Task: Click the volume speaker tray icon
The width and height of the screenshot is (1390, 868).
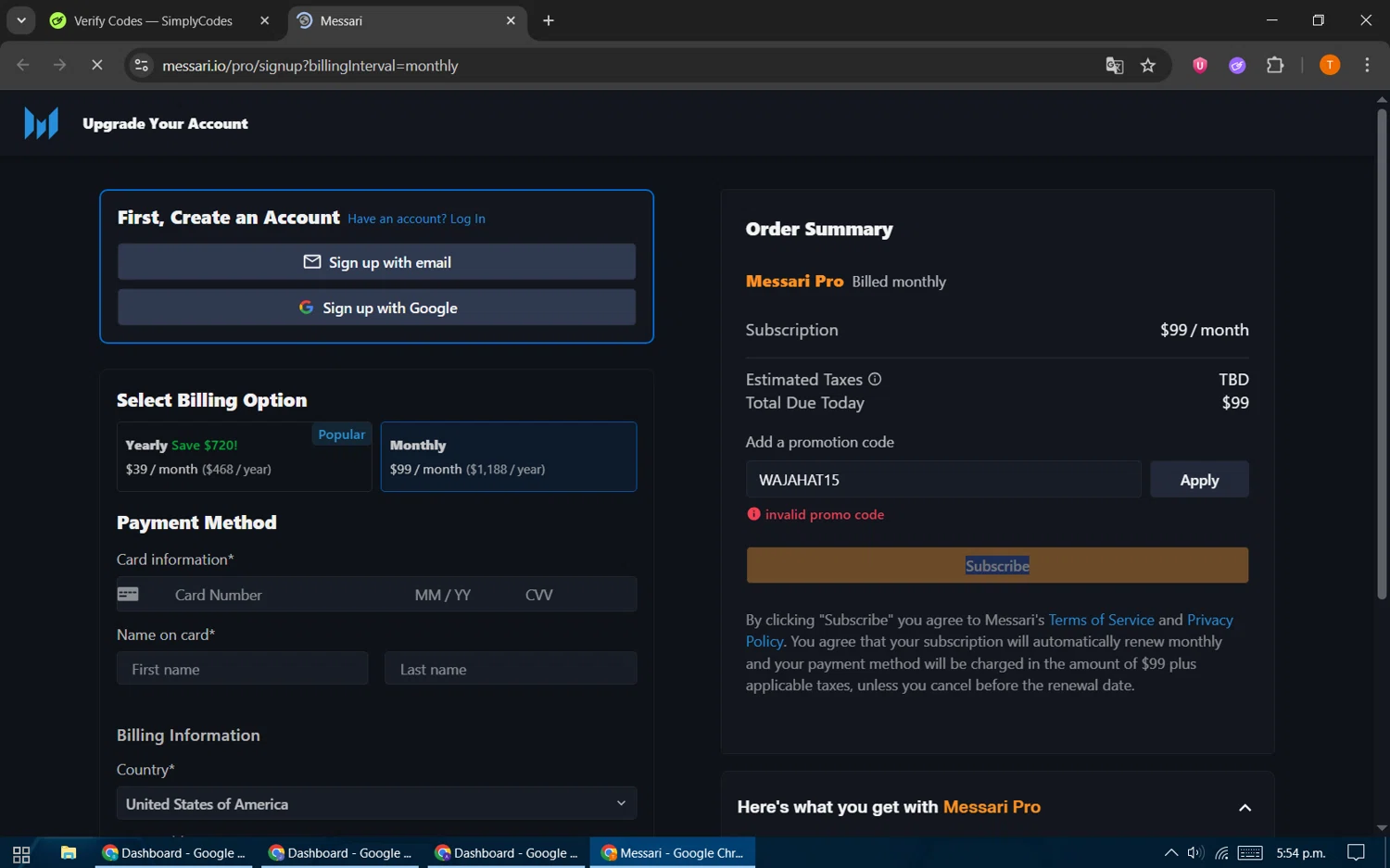Action: pos(1195,853)
